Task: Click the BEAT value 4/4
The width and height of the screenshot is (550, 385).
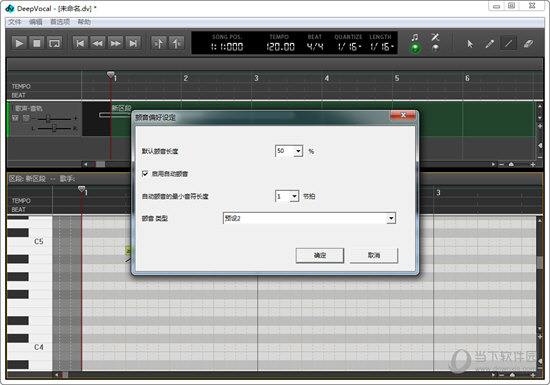Action: pos(315,47)
